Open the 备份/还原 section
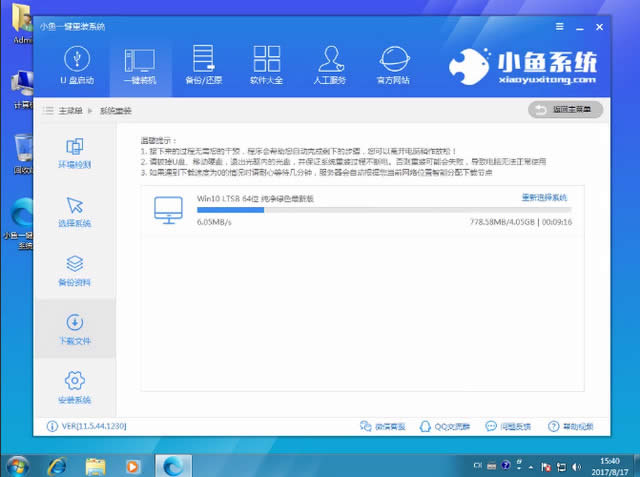Viewport: 640px width, 477px height. coord(204,65)
